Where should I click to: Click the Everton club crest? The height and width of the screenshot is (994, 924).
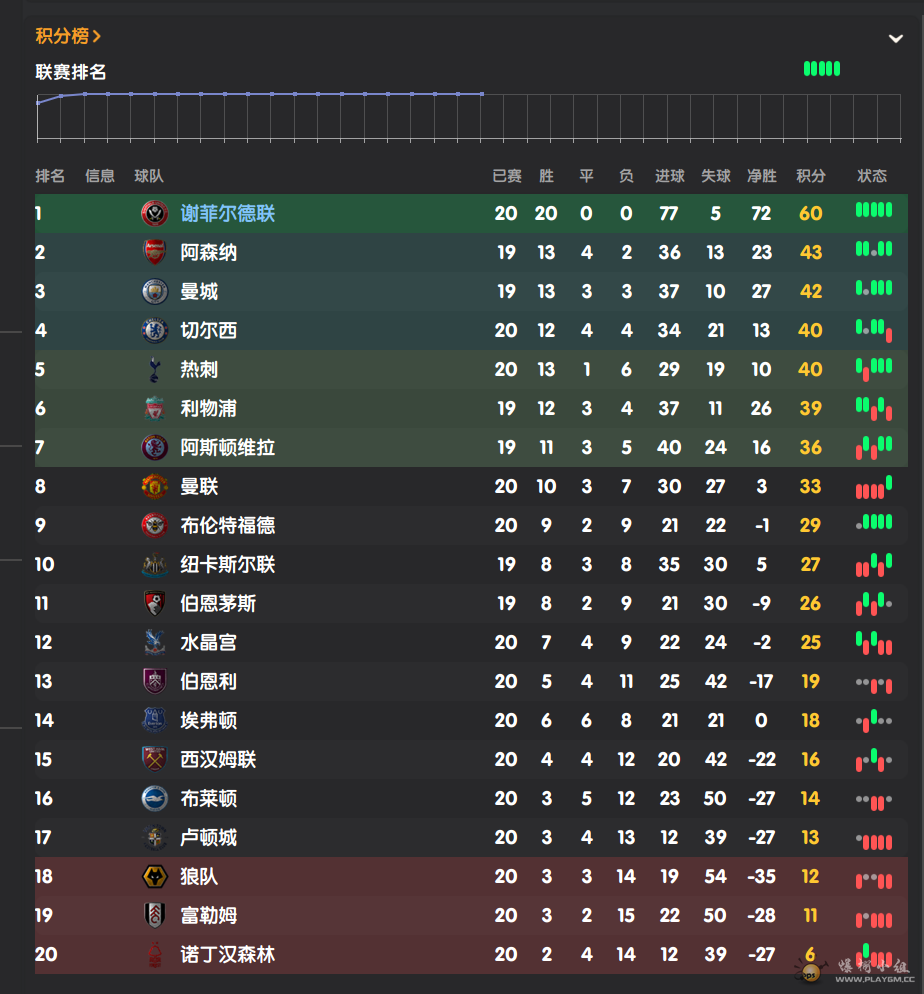pyautogui.click(x=155, y=720)
